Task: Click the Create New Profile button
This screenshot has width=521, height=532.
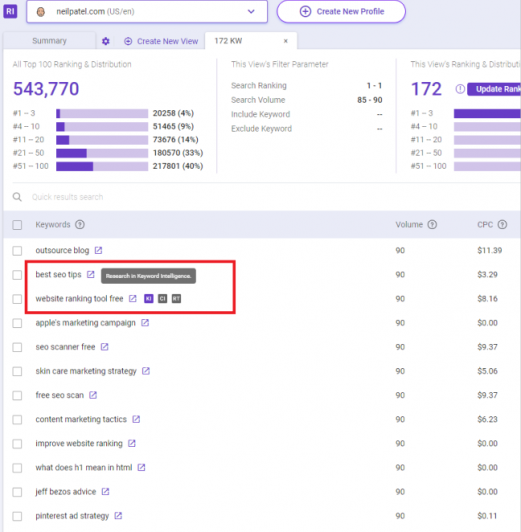Action: [x=341, y=12]
